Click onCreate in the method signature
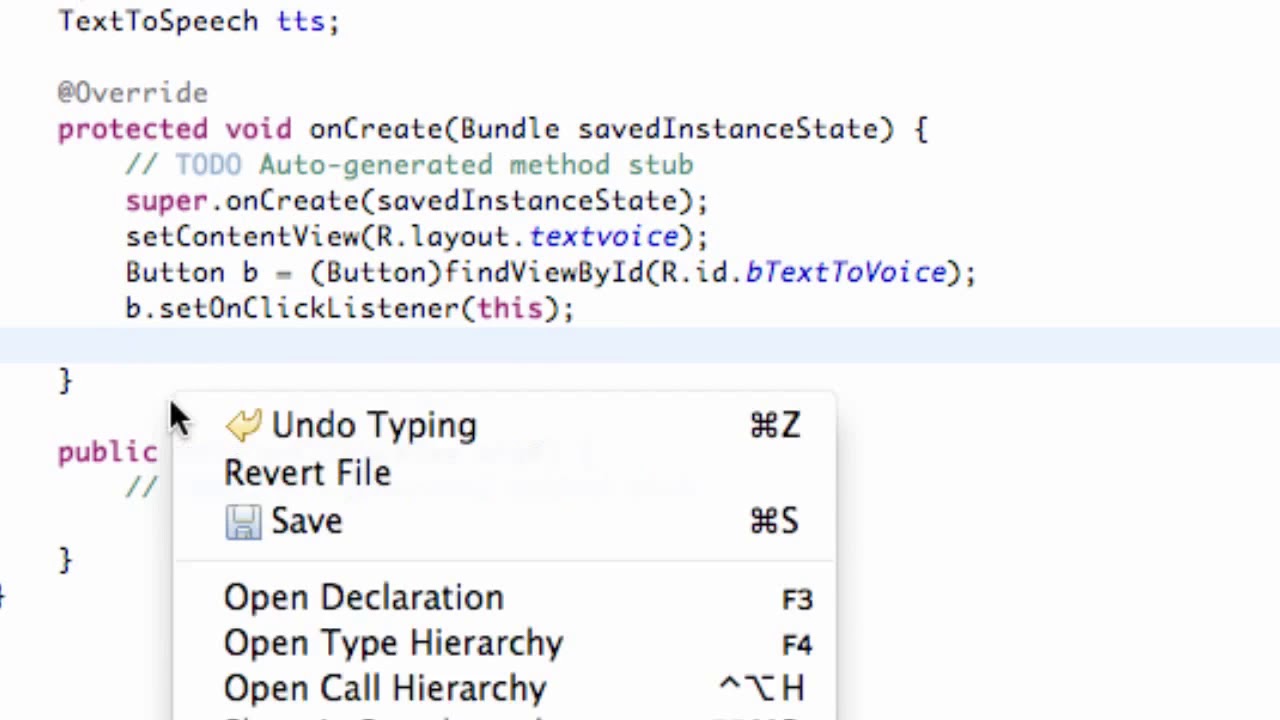 [x=376, y=129]
